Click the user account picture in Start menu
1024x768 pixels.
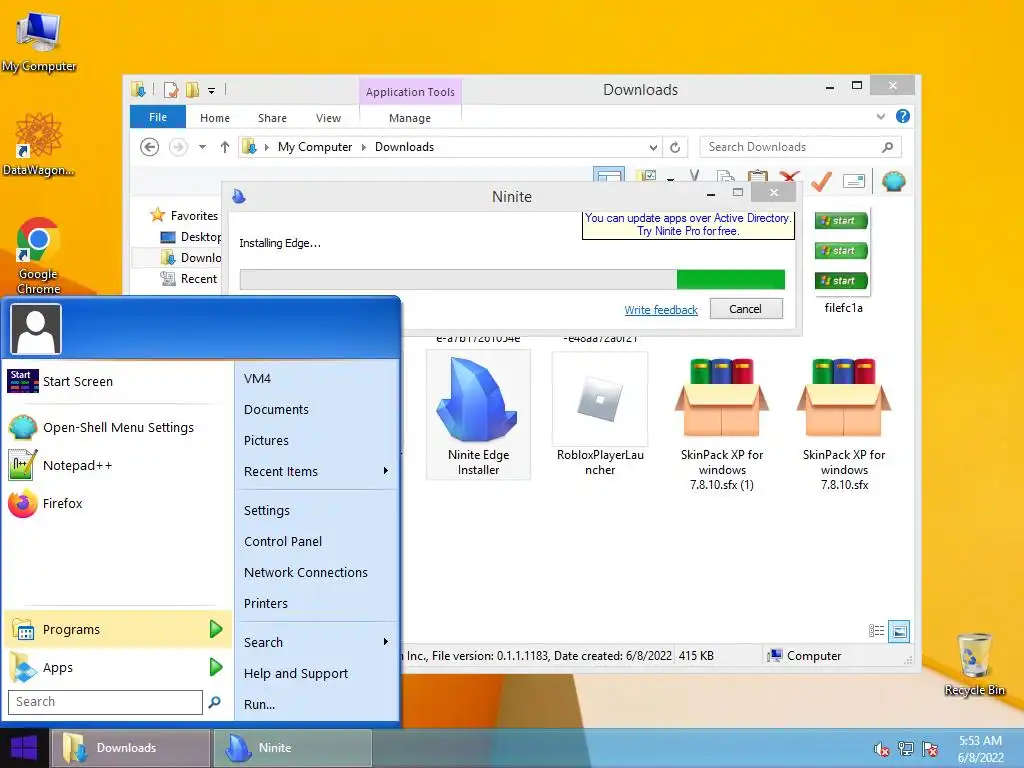(x=36, y=328)
